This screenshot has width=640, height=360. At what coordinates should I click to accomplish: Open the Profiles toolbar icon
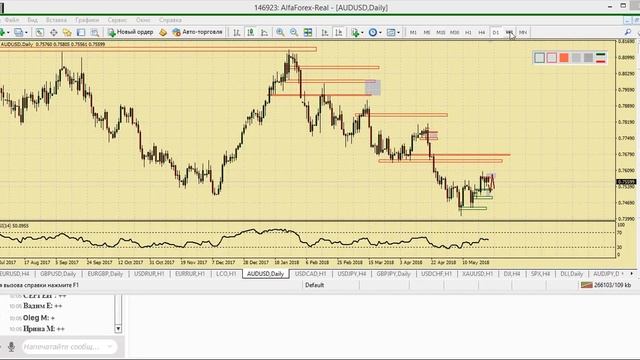[x=18, y=32]
